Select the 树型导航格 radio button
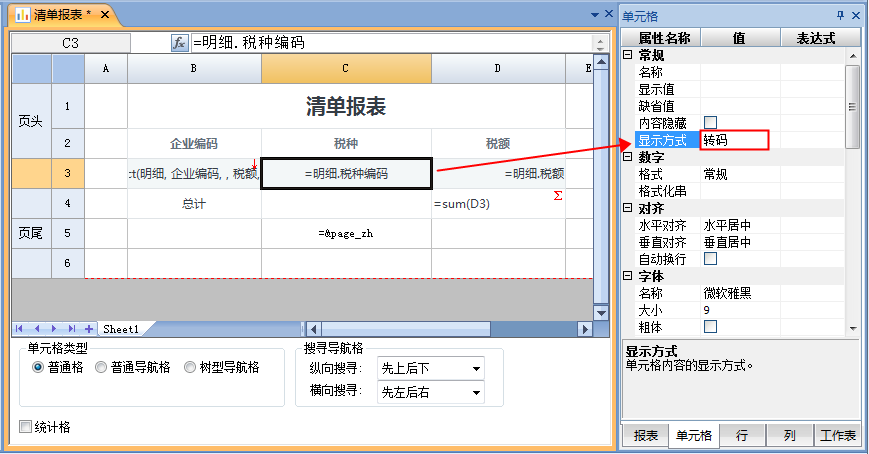This screenshot has height=454, width=869. pos(191,368)
